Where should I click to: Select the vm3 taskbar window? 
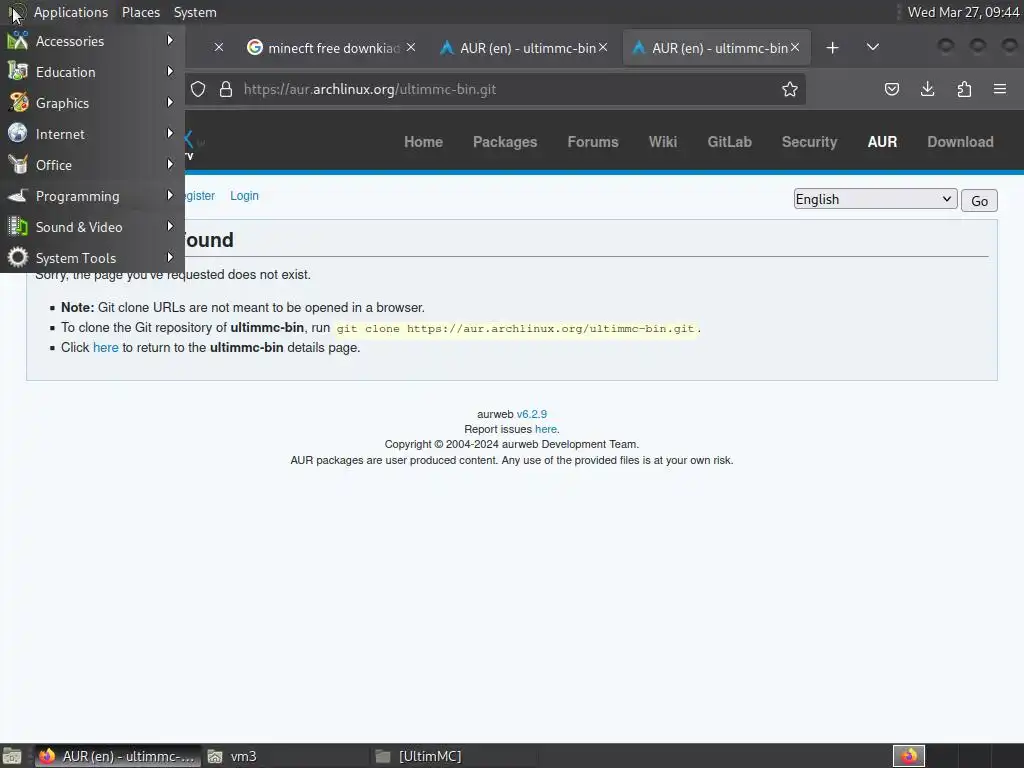pos(285,756)
